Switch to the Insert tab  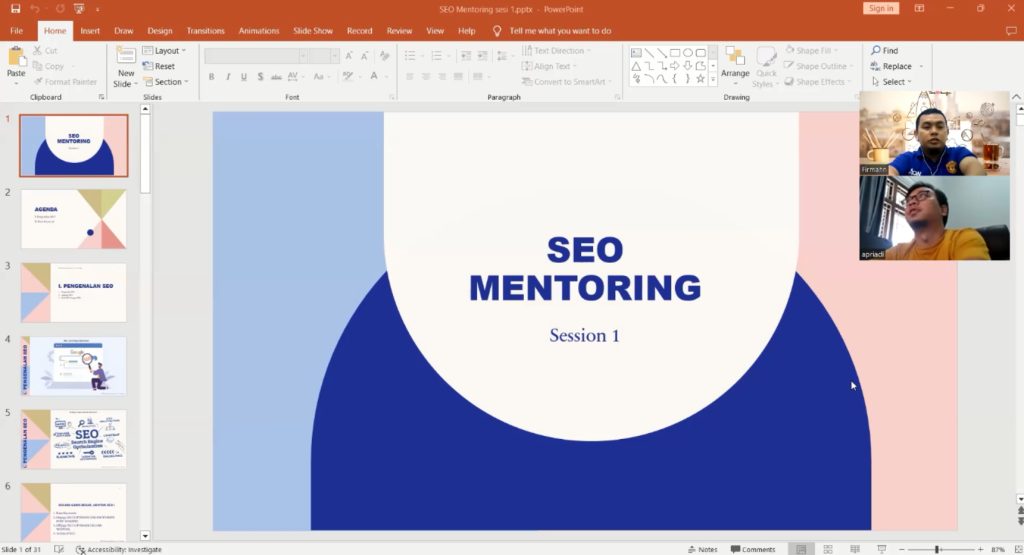pyautogui.click(x=90, y=31)
